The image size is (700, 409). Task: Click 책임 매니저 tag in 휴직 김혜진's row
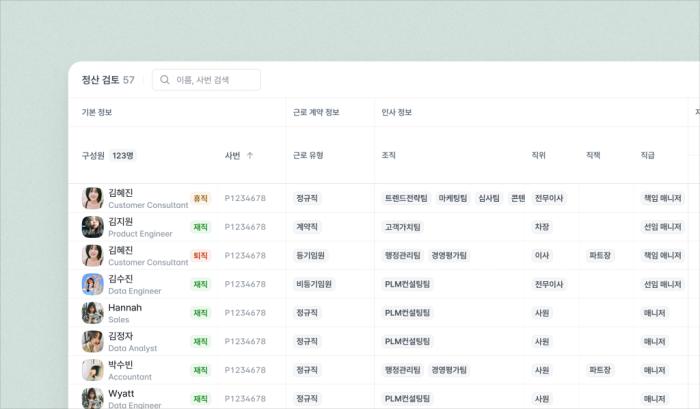click(x=662, y=198)
